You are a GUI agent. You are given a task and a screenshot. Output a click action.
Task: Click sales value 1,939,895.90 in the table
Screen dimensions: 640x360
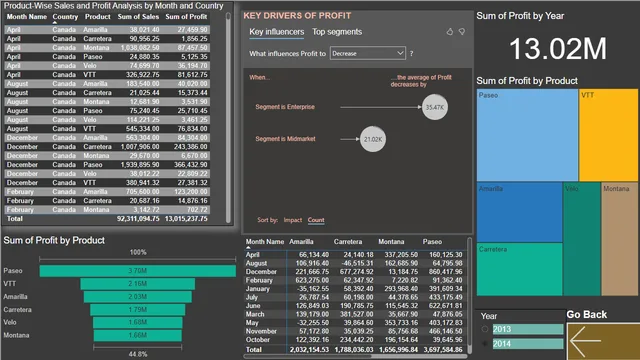click(140, 165)
